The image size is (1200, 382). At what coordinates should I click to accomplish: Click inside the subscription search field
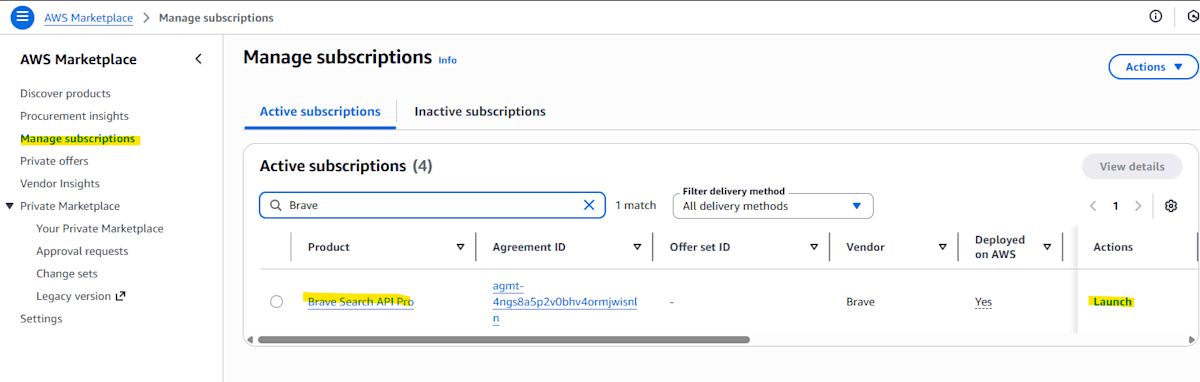432,205
